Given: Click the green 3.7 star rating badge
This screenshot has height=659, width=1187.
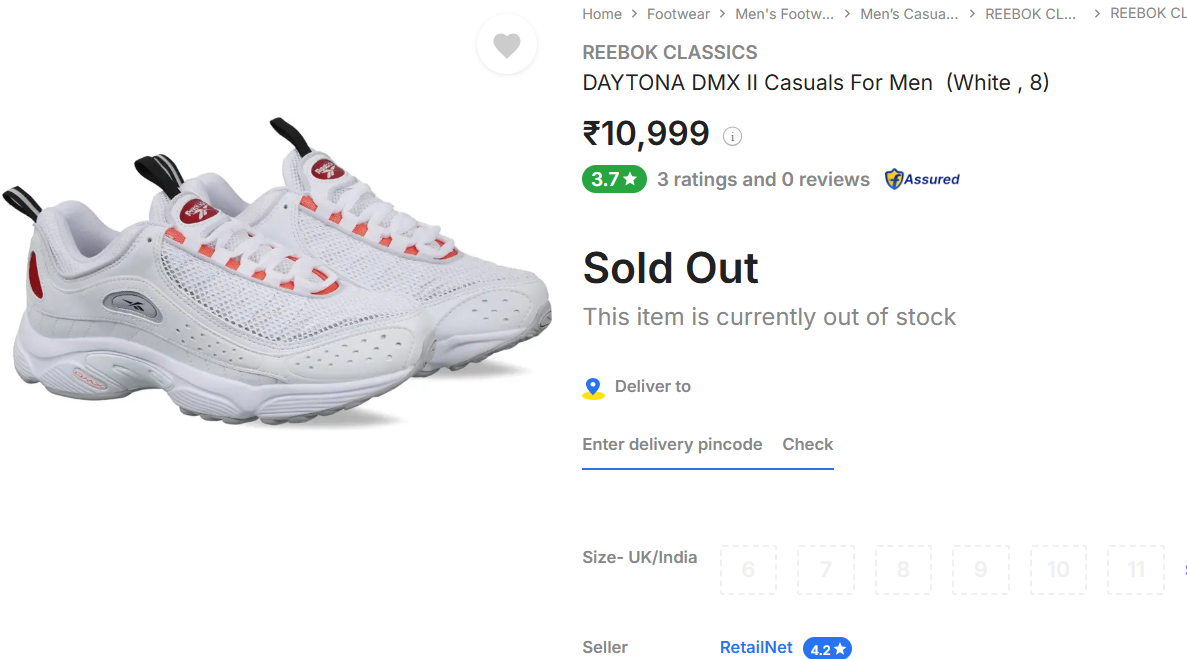Looking at the screenshot, I should (x=614, y=180).
